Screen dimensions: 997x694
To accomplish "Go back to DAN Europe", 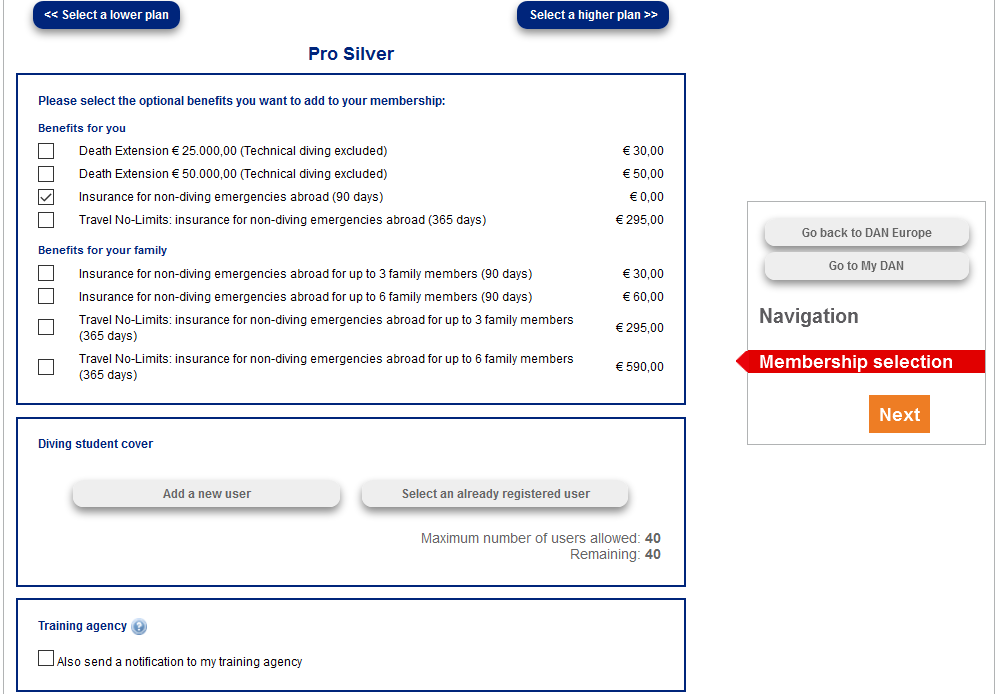I will pyautogui.click(x=866, y=233).
